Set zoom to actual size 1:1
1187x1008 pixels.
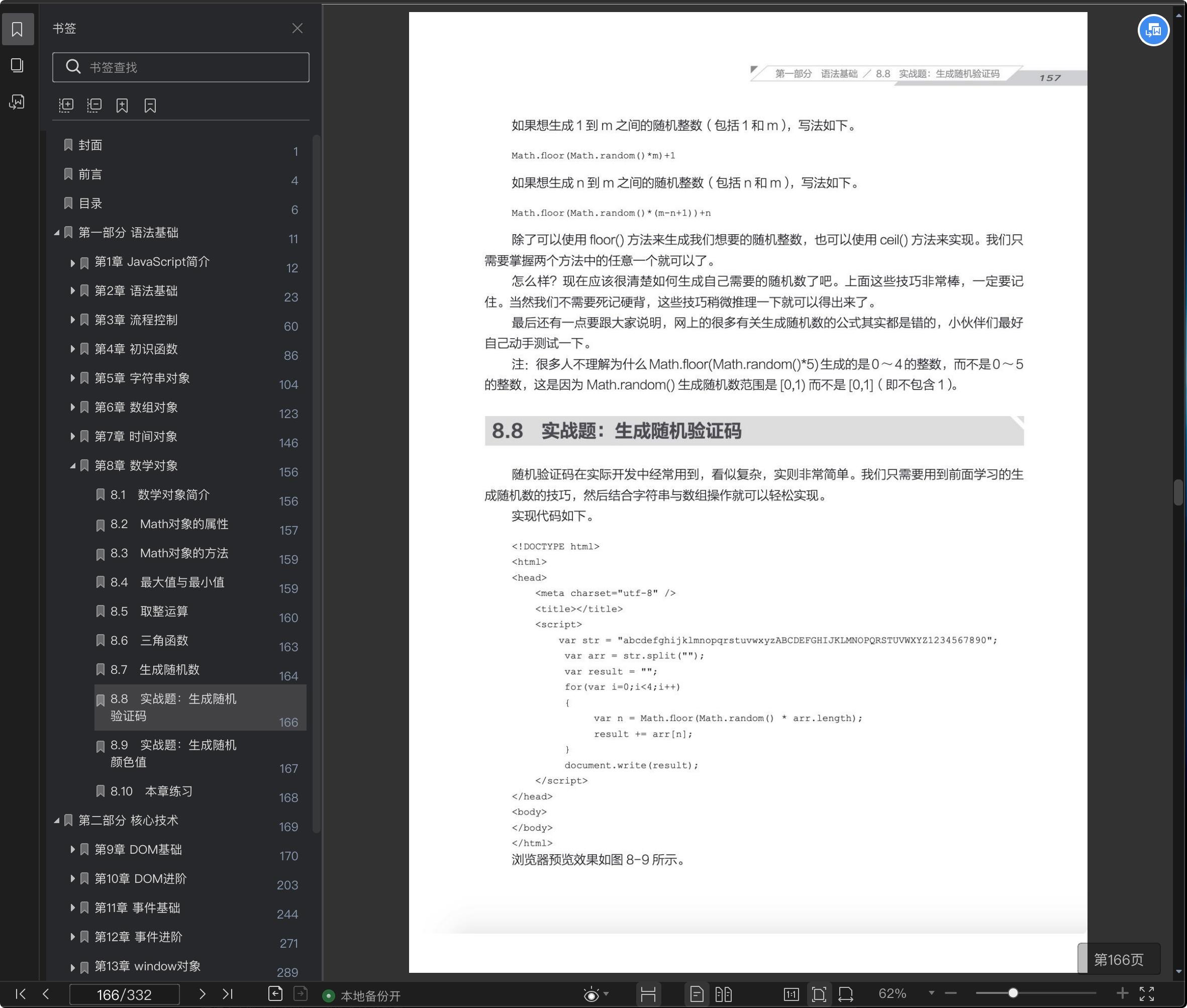(792, 994)
